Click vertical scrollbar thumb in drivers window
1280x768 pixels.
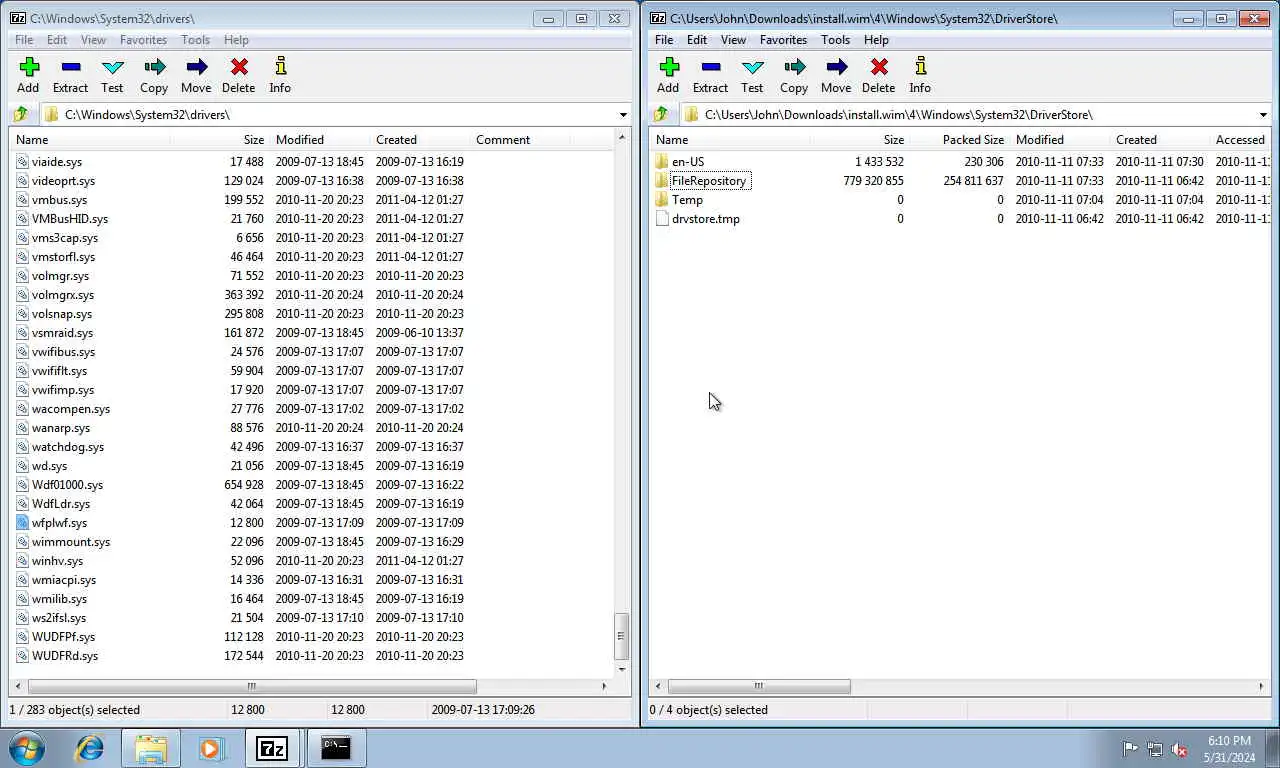tap(621, 636)
